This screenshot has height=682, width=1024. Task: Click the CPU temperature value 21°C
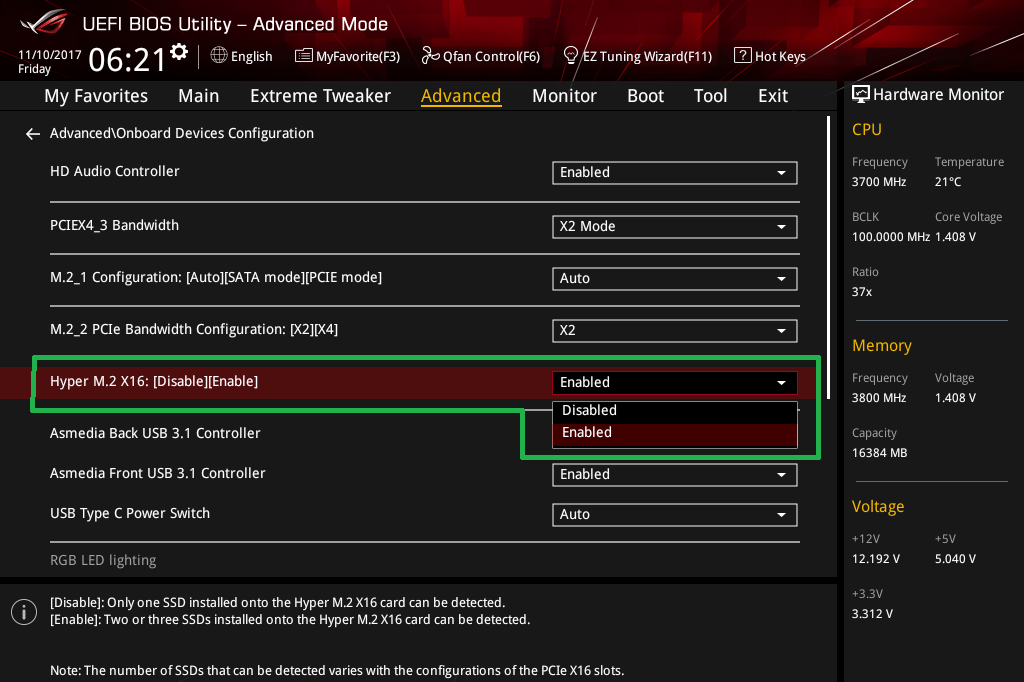948,182
